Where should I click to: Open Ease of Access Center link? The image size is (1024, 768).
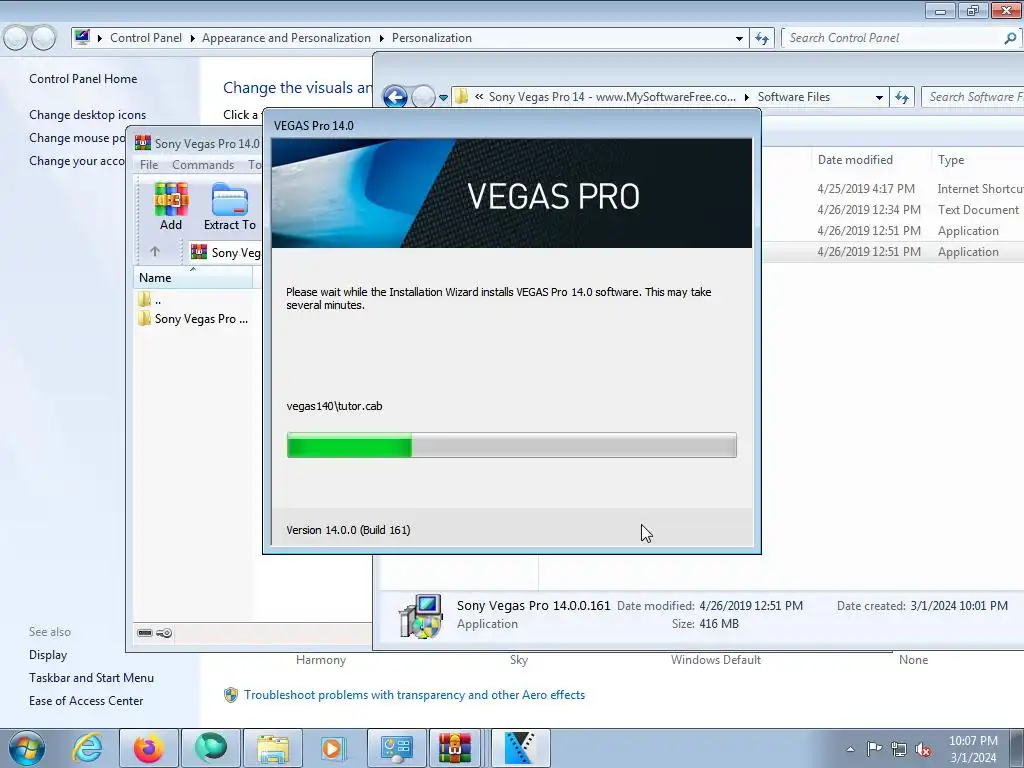click(86, 701)
